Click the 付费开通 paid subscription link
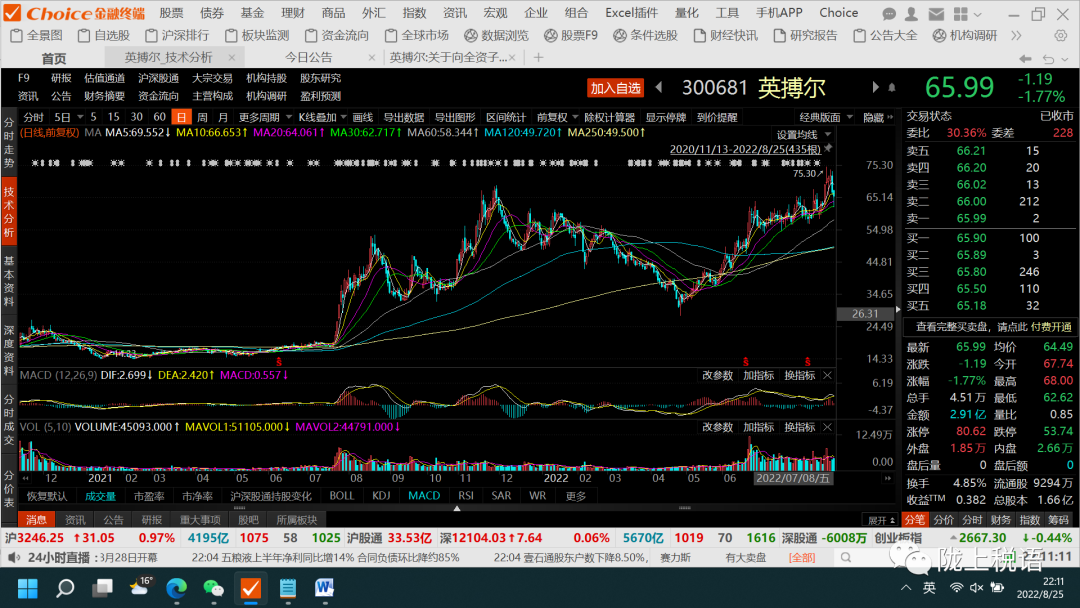 click(x=1051, y=326)
